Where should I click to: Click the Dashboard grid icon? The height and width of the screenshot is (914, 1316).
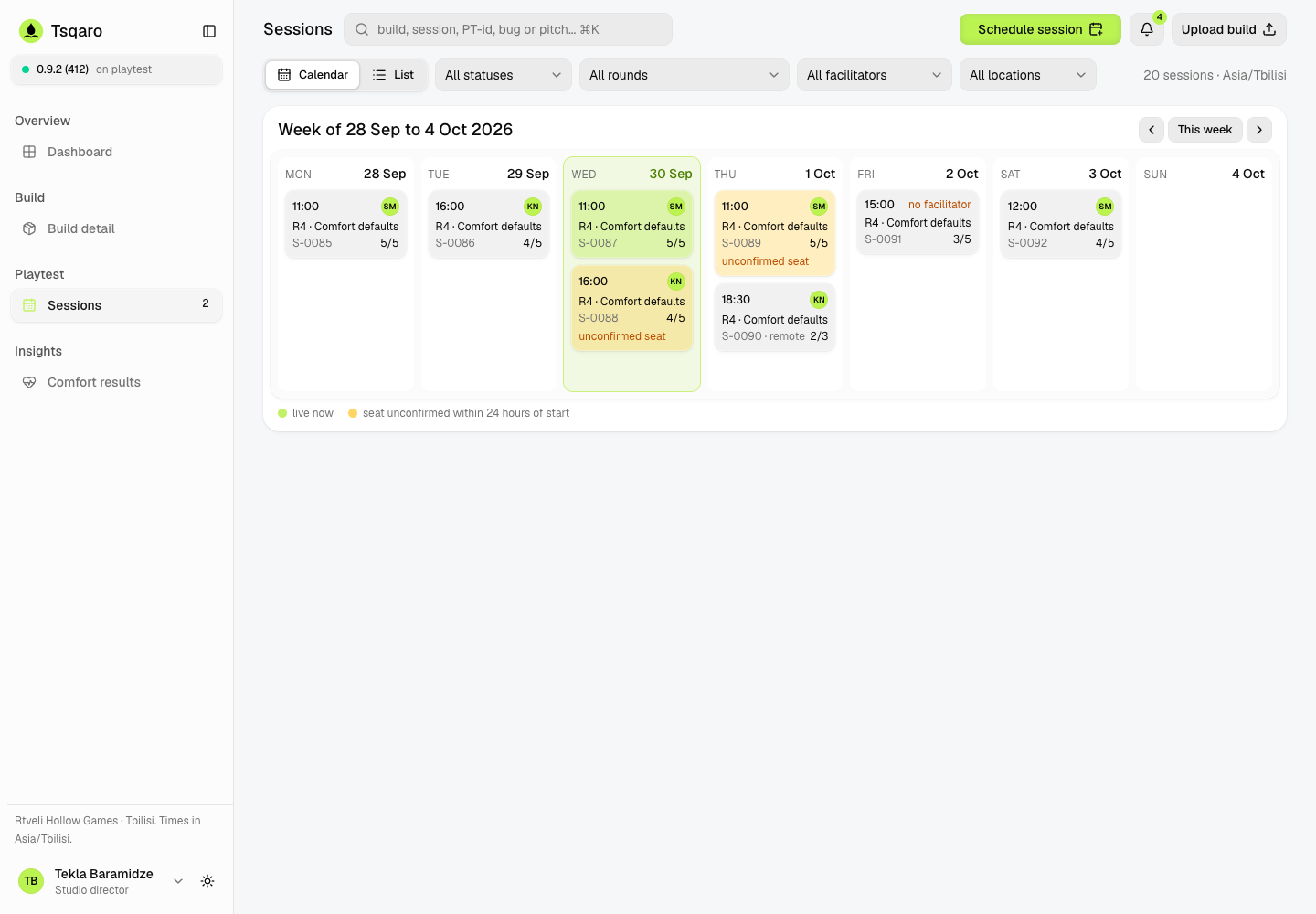click(x=29, y=152)
